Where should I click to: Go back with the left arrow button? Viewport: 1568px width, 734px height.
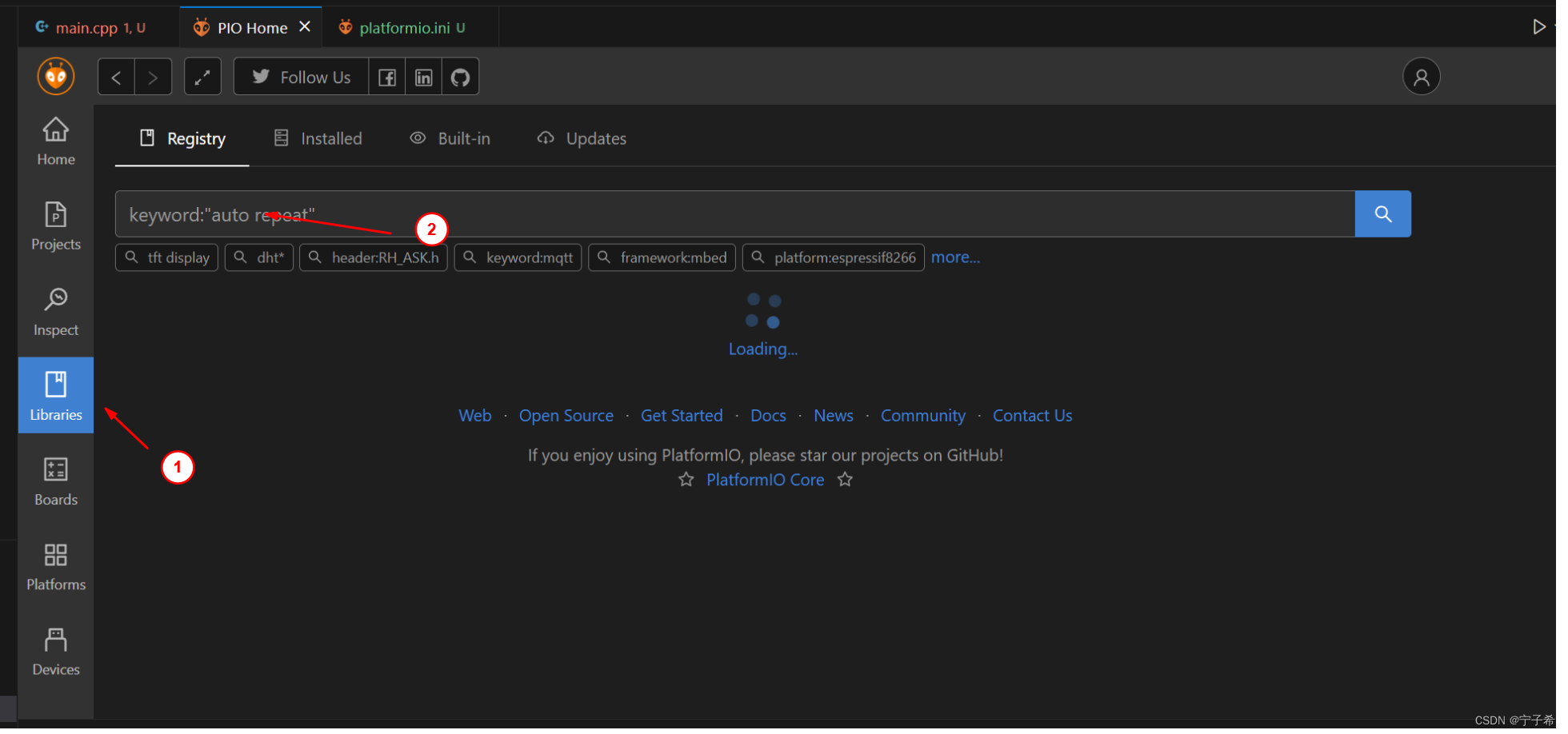[x=117, y=78]
